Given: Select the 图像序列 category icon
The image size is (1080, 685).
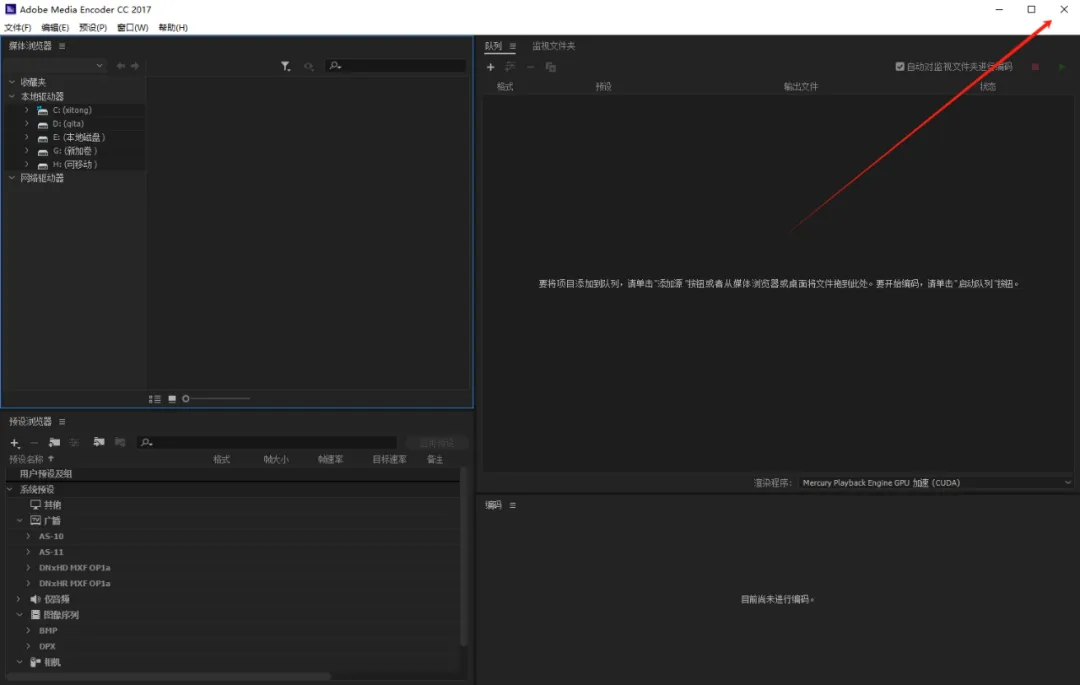Looking at the screenshot, I should click(35, 615).
